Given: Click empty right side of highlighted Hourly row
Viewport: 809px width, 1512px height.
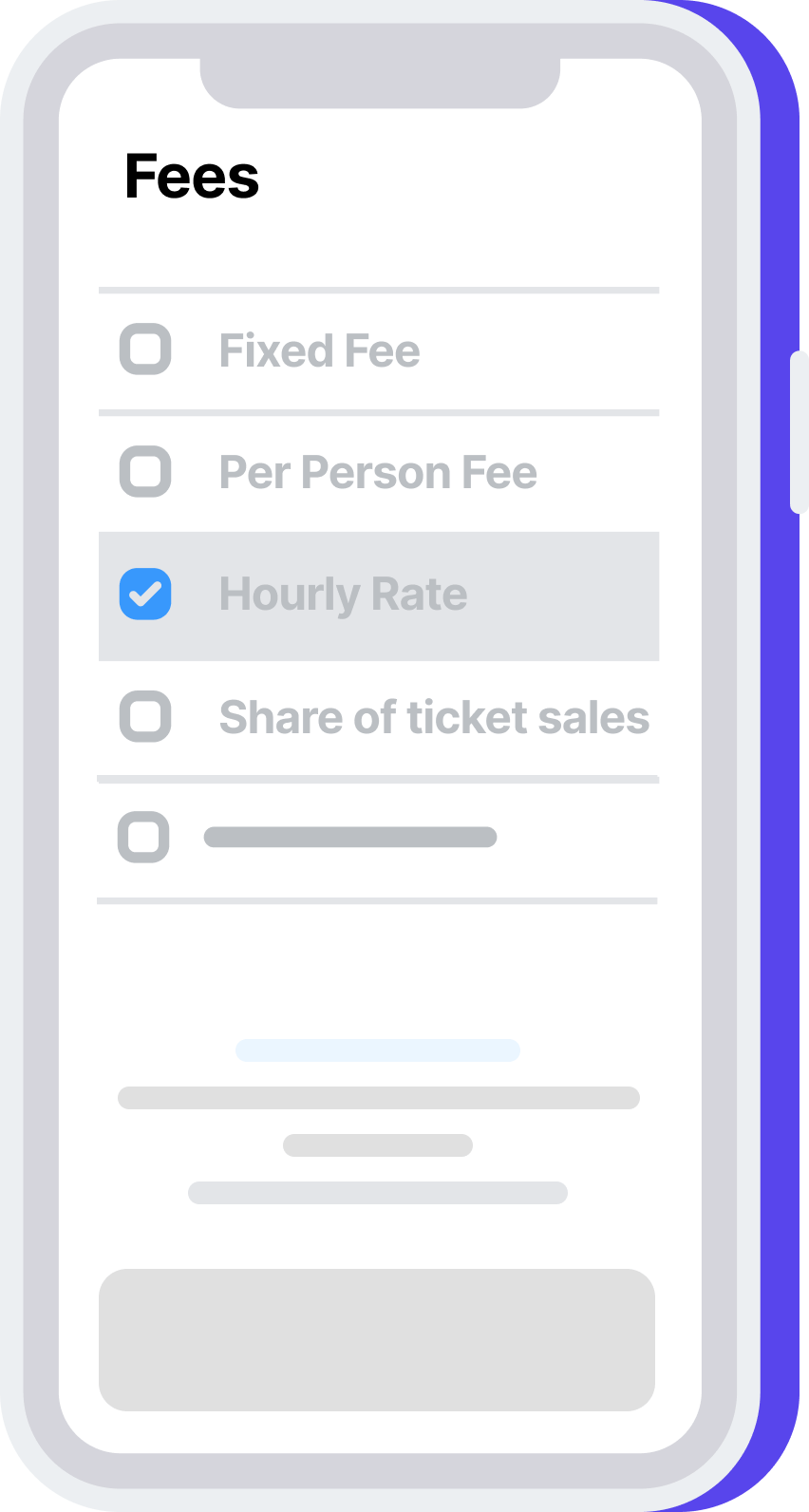Looking at the screenshot, I should [x=570, y=596].
